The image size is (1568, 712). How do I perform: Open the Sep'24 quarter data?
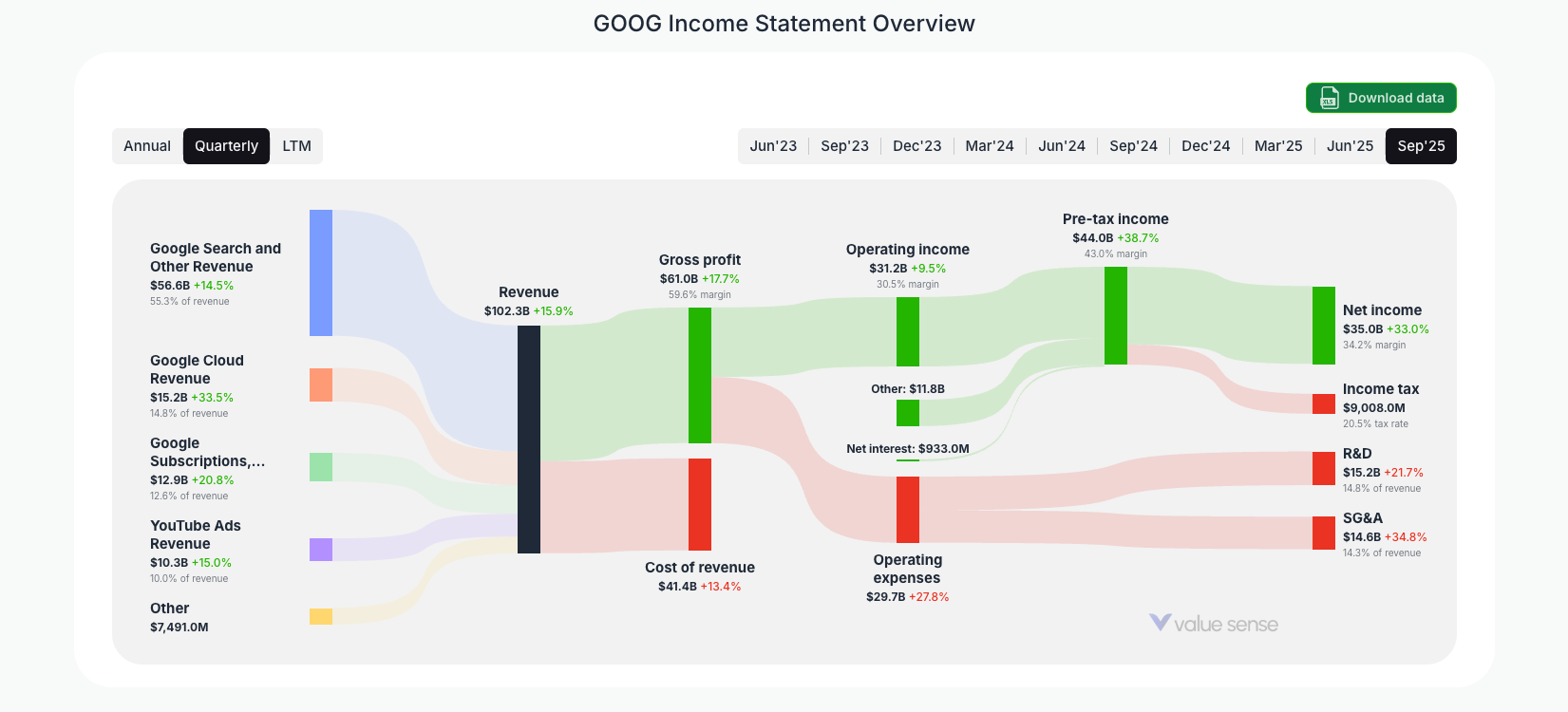point(1133,145)
